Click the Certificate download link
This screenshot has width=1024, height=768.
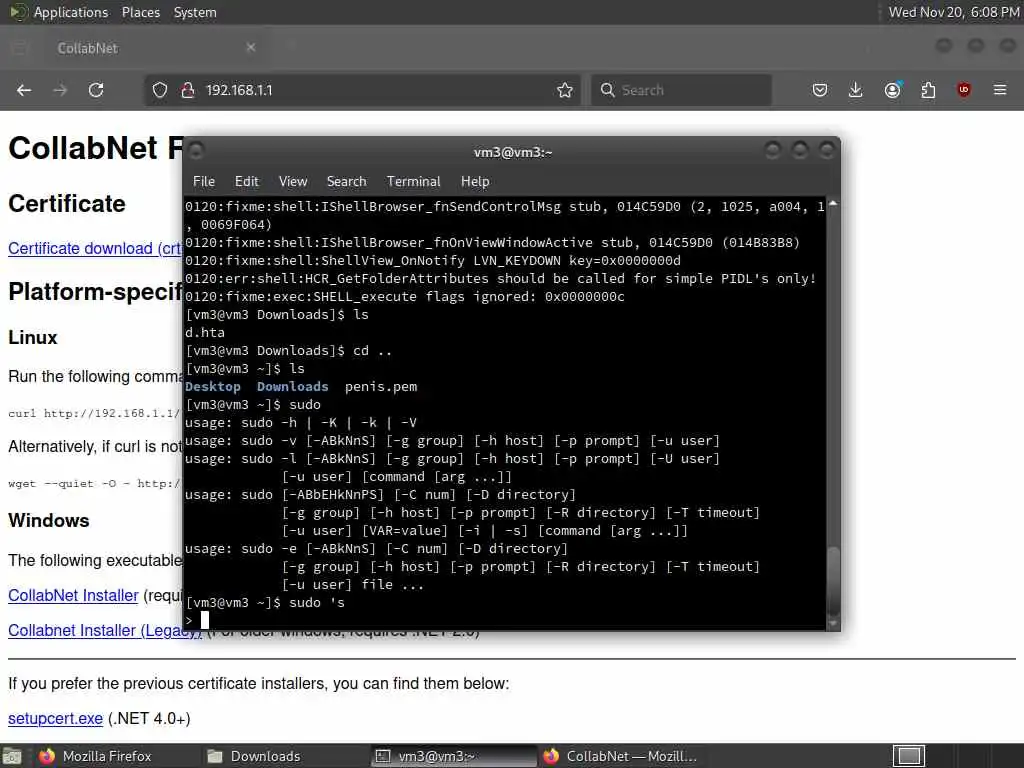click(x=95, y=249)
